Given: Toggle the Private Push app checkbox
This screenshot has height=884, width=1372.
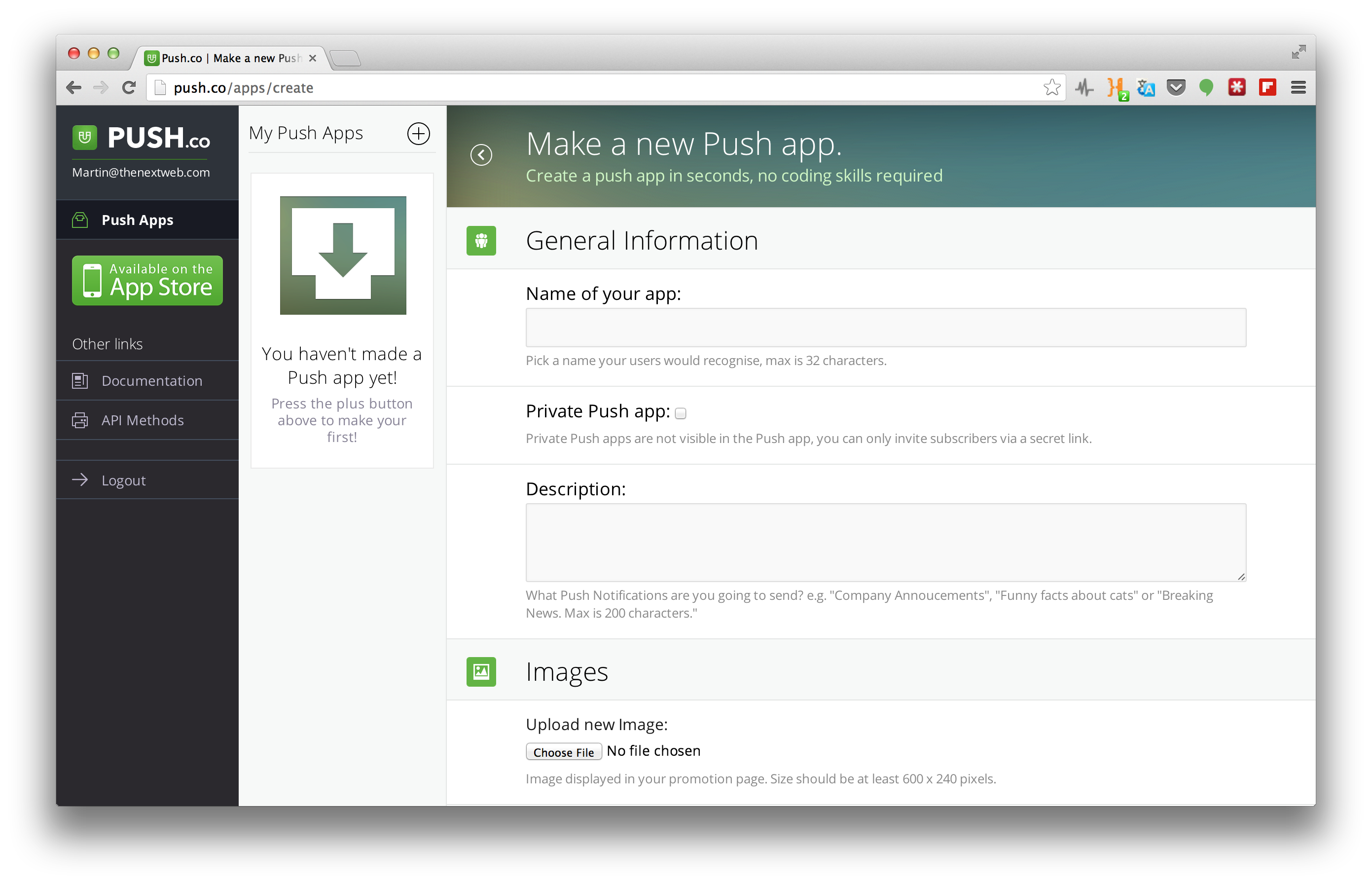Looking at the screenshot, I should [x=681, y=413].
